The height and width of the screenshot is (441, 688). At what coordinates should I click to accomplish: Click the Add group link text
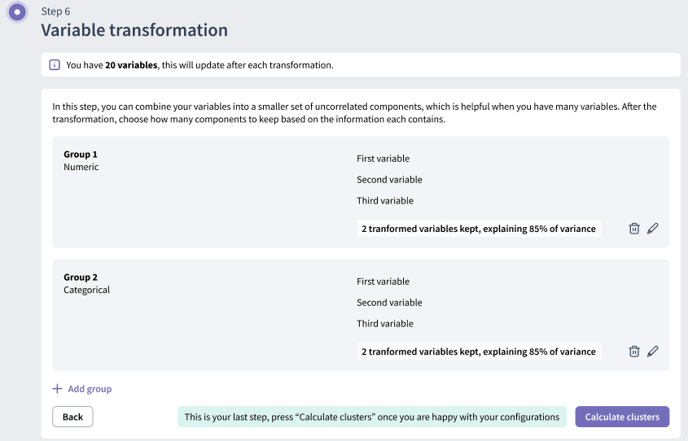point(89,389)
